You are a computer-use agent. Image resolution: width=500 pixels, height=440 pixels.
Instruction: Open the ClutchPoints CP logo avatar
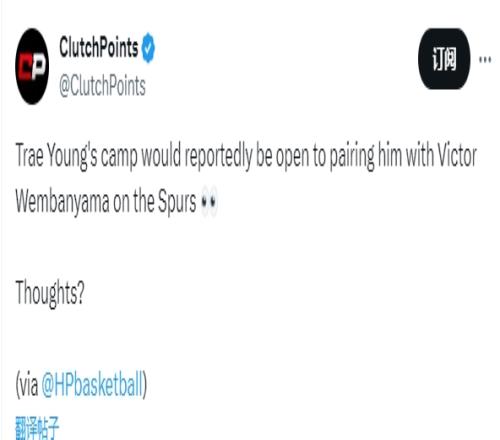tap(32, 66)
